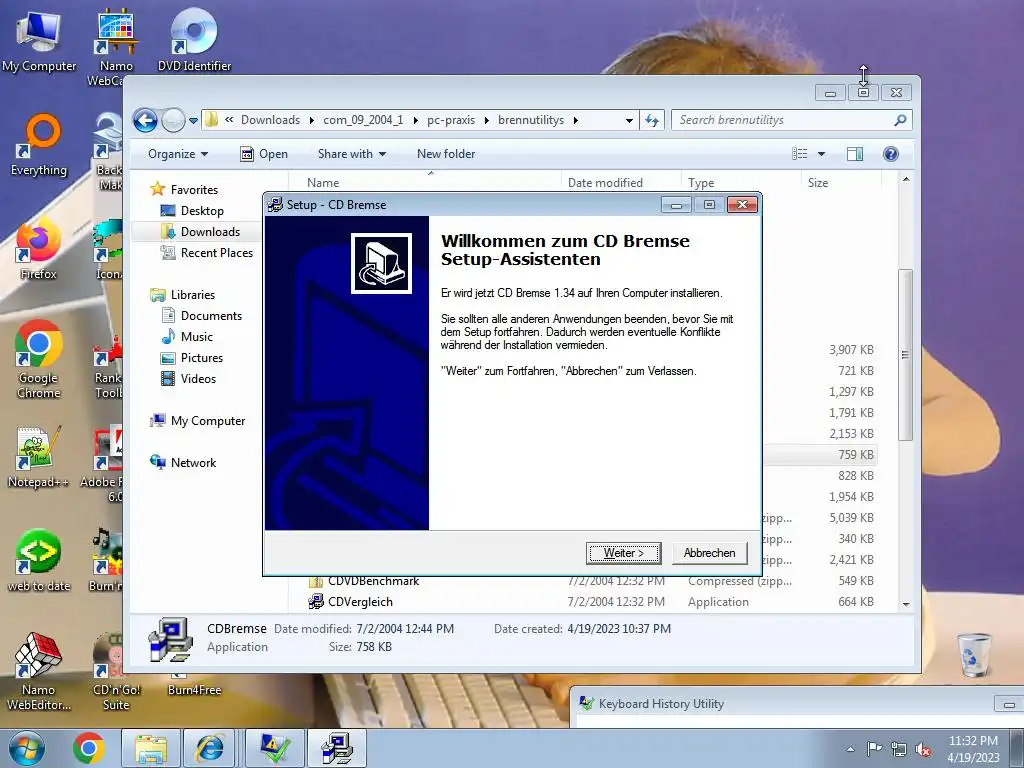This screenshot has height=768, width=1024.
Task: Show hidden tray icons arrow
Action: 850,749
